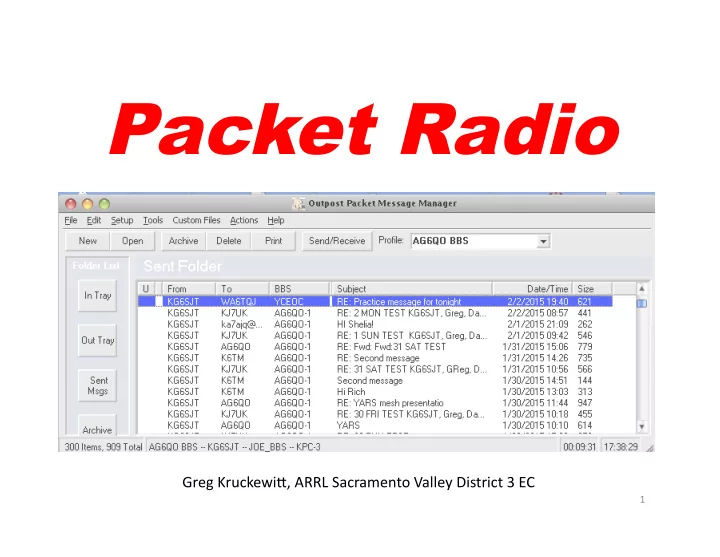The image size is (720, 557).
Task: Select the 'RE: Practice message for tonight' row
Action: tap(375, 302)
